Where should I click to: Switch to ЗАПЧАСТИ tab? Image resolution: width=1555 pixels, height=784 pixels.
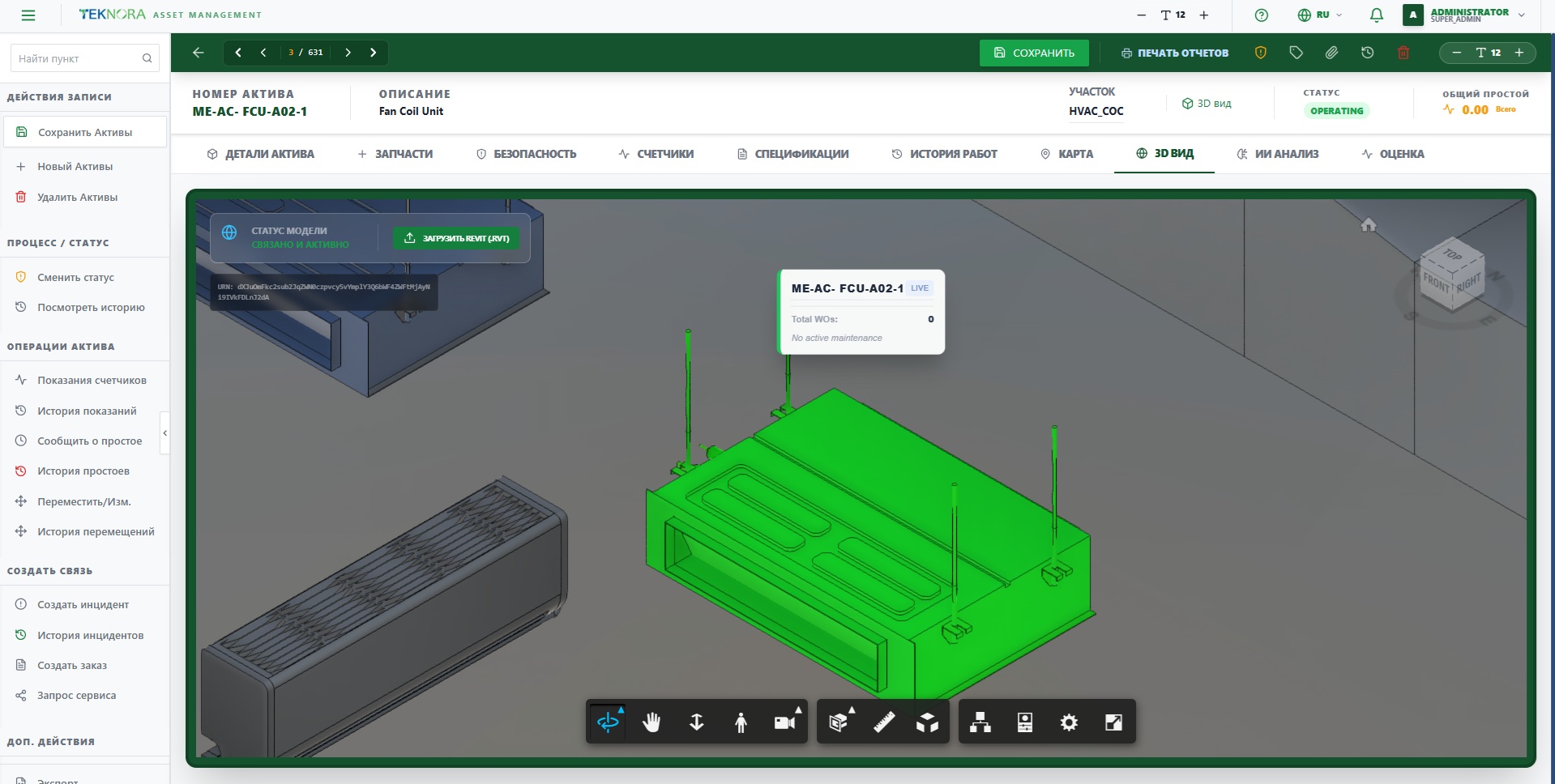pyautogui.click(x=395, y=154)
